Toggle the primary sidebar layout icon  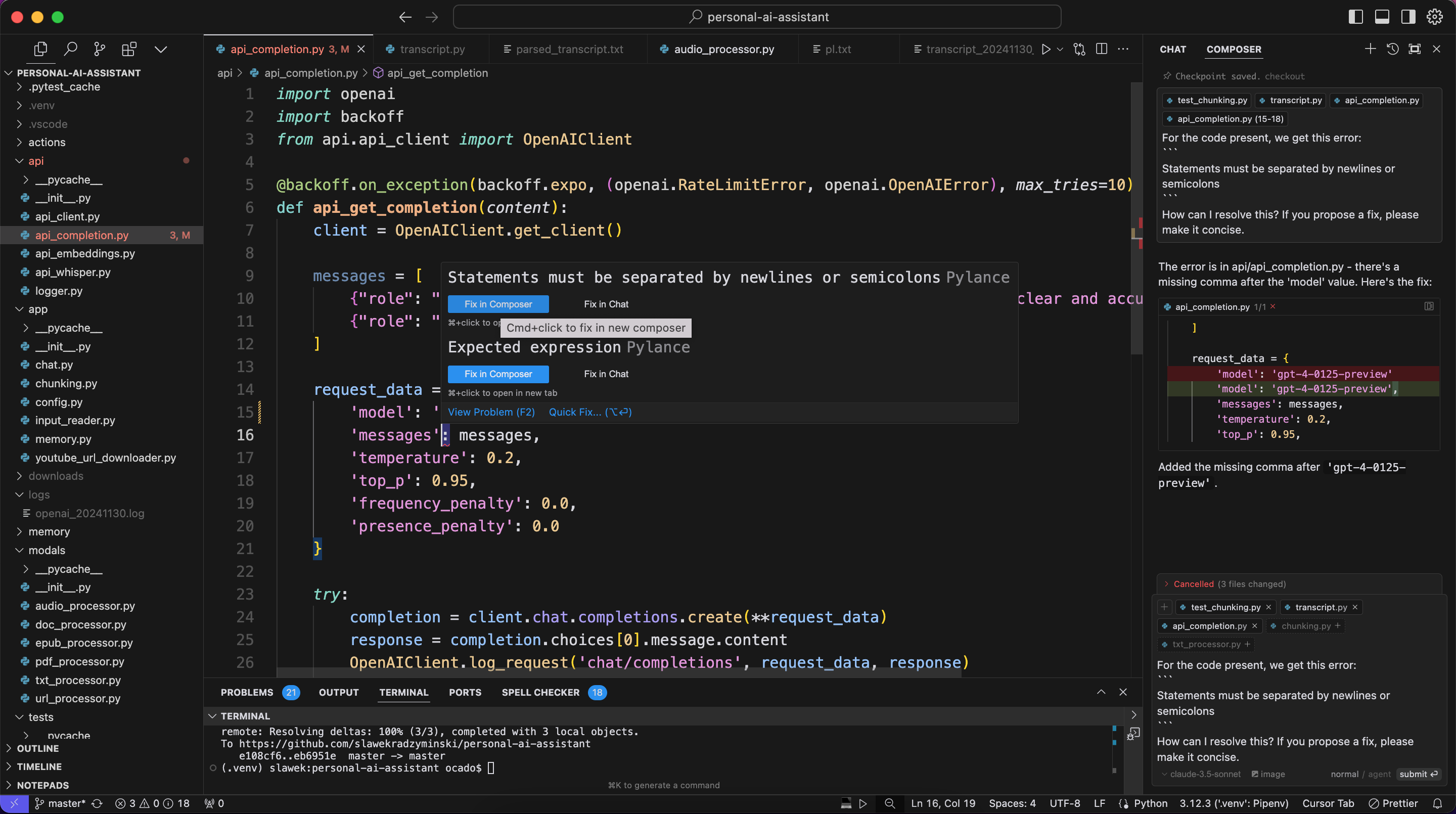pyautogui.click(x=1355, y=17)
